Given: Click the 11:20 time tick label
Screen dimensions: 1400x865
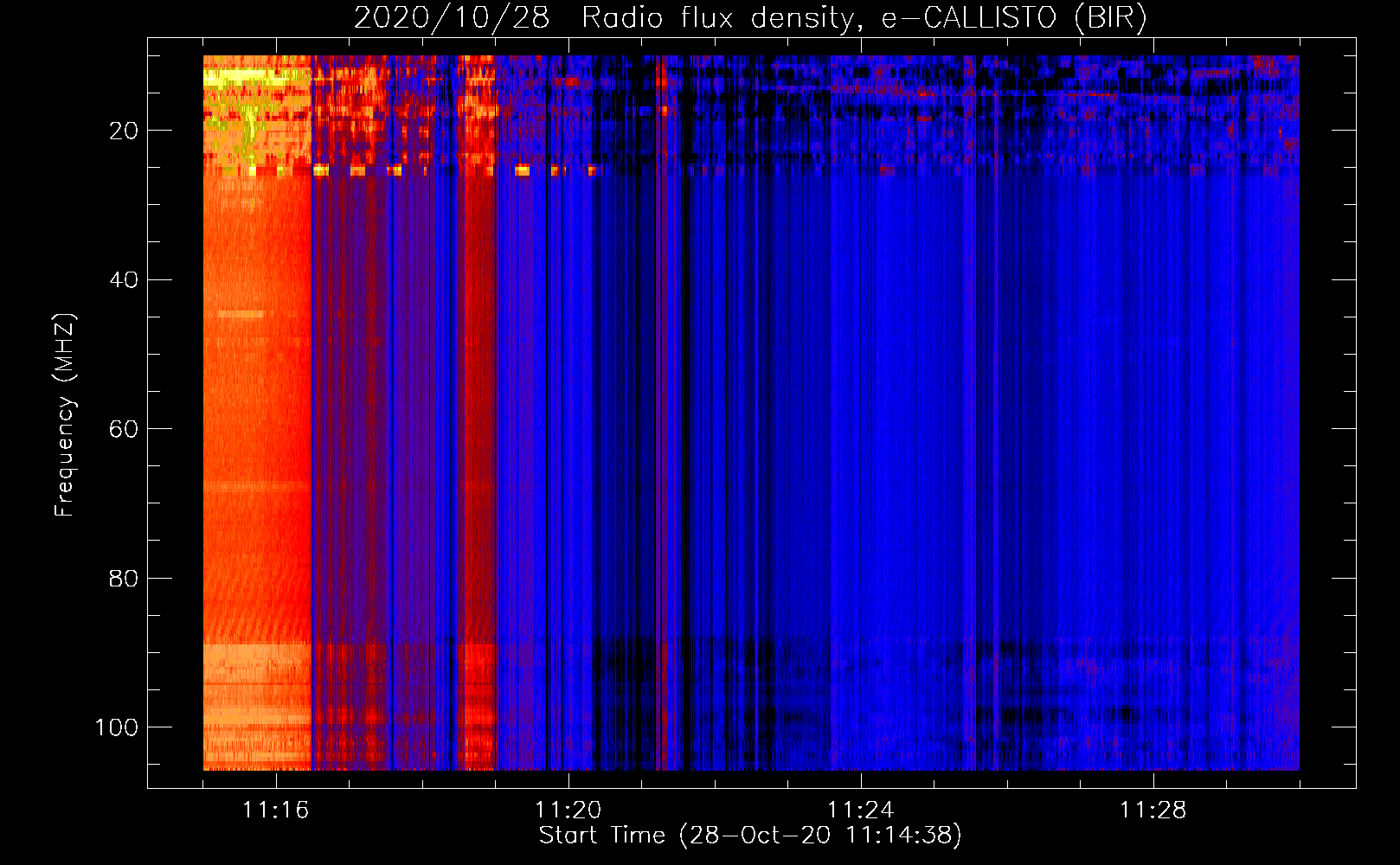Looking at the screenshot, I should (x=568, y=810).
